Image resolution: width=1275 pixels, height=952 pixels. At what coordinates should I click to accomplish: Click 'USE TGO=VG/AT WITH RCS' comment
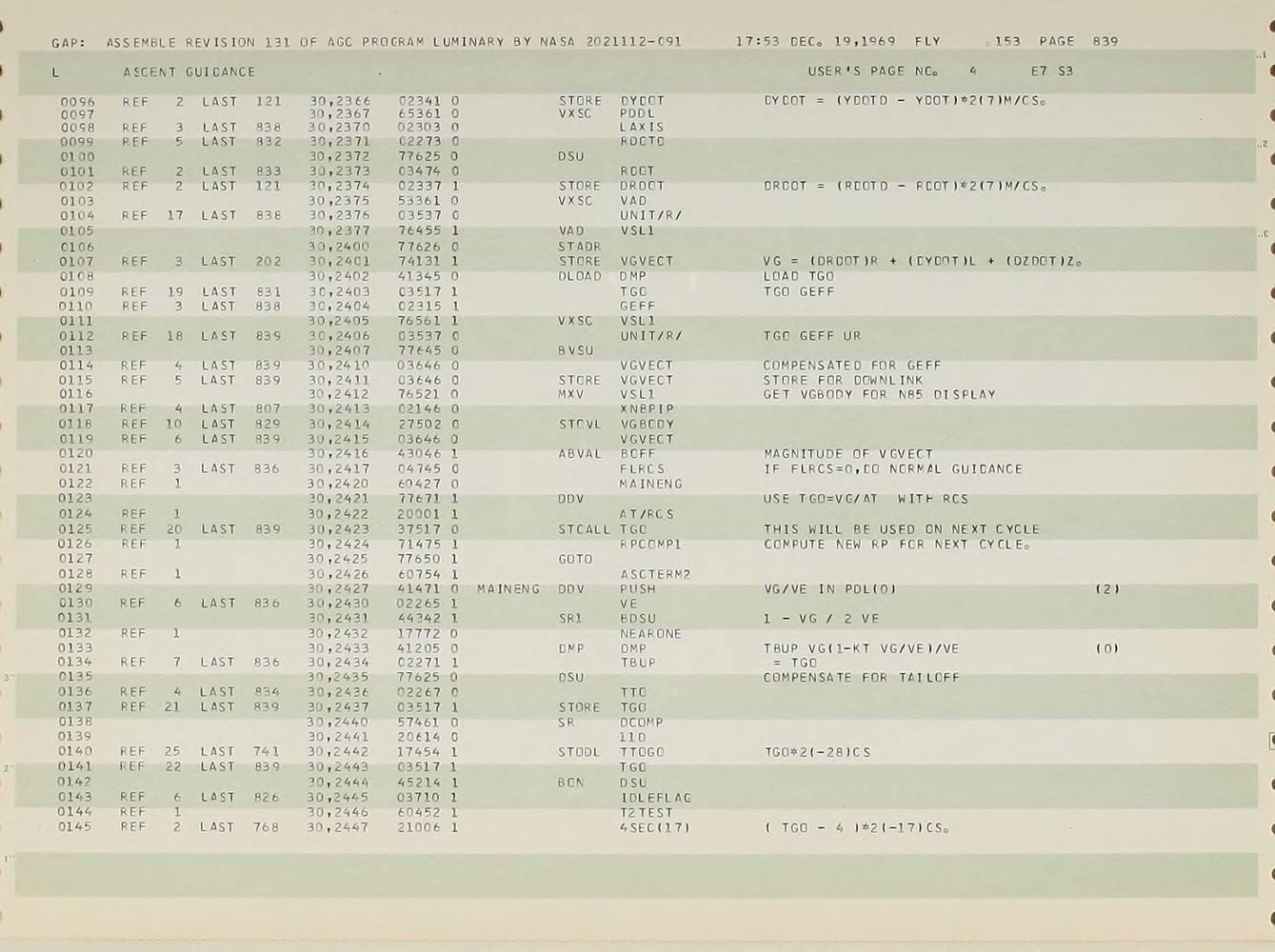coord(866,498)
